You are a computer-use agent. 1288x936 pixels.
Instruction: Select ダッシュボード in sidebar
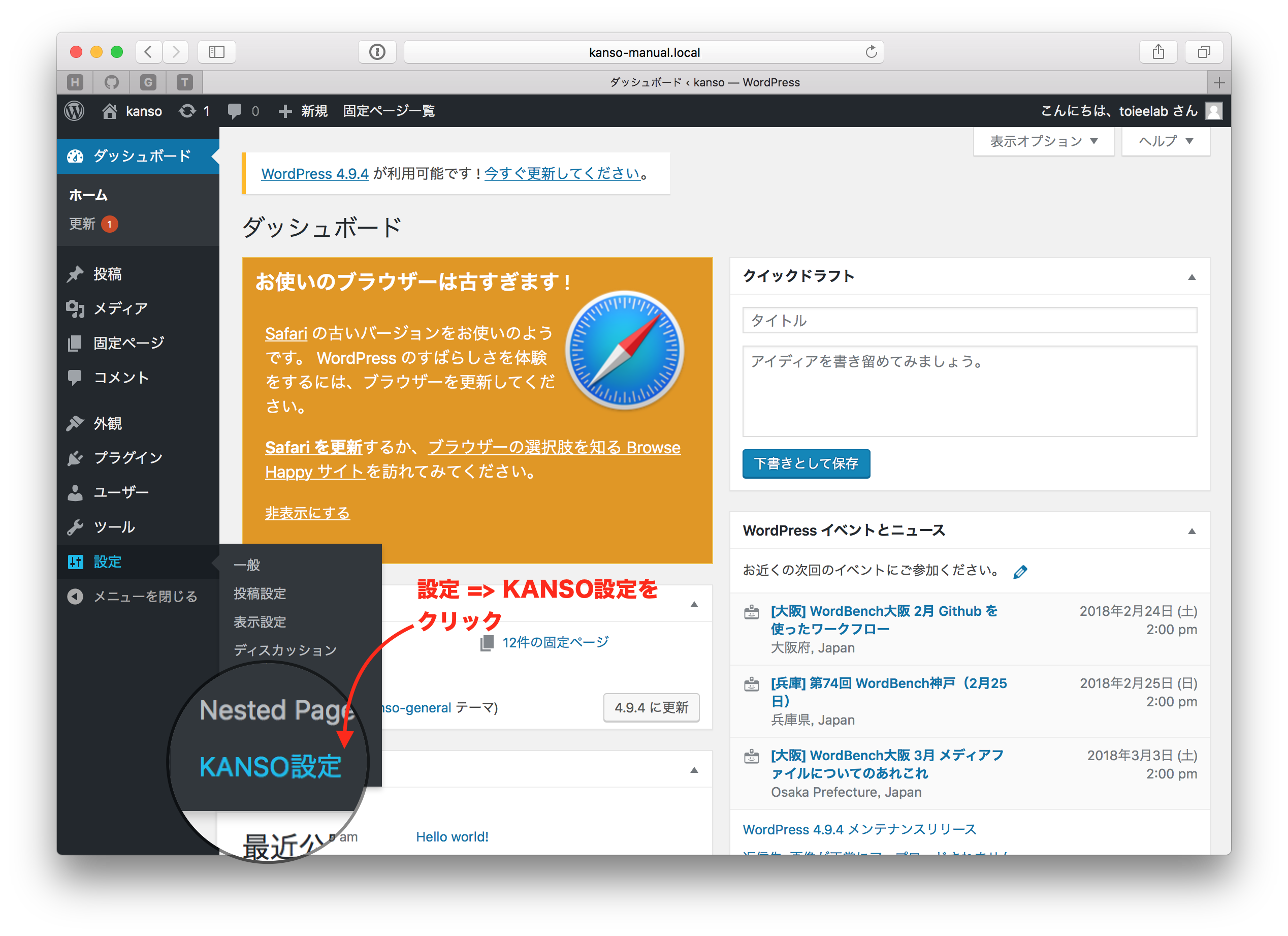click(138, 155)
